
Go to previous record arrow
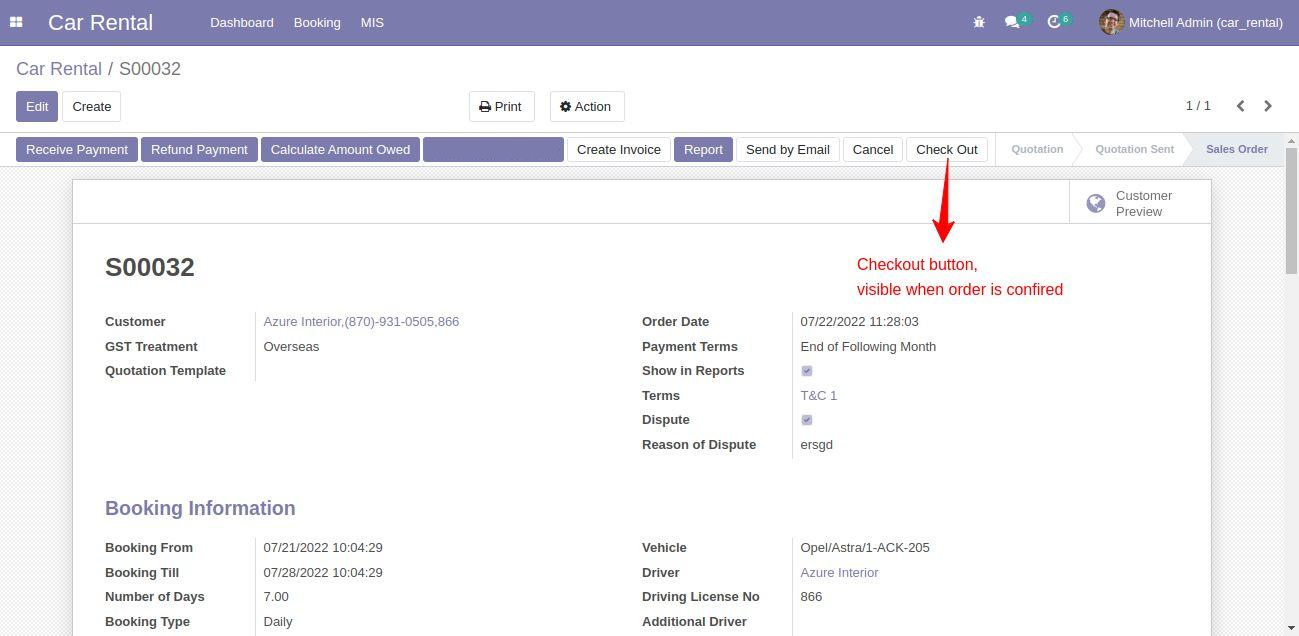tap(1240, 106)
